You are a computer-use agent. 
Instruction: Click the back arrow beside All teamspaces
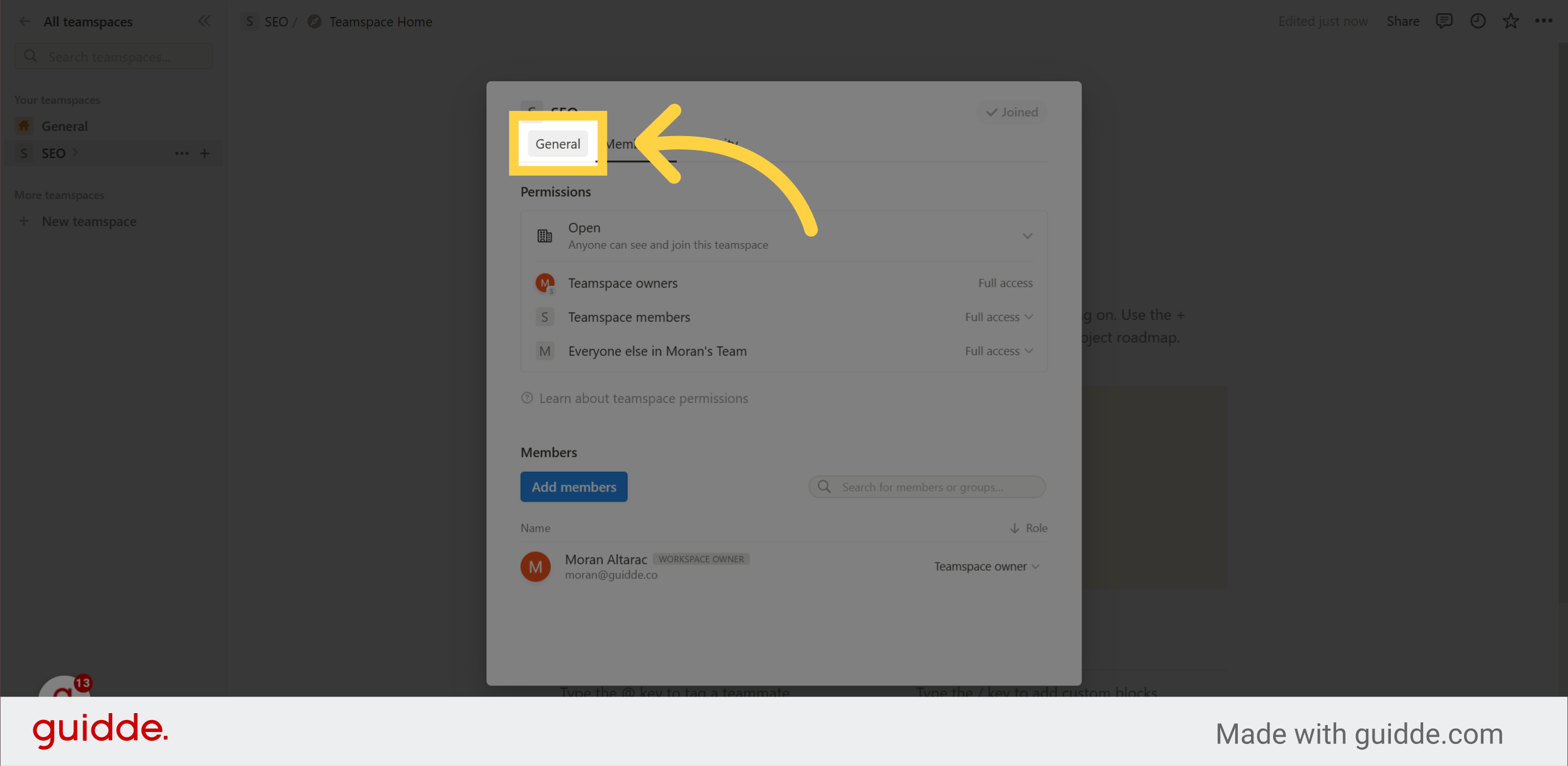[x=25, y=21]
